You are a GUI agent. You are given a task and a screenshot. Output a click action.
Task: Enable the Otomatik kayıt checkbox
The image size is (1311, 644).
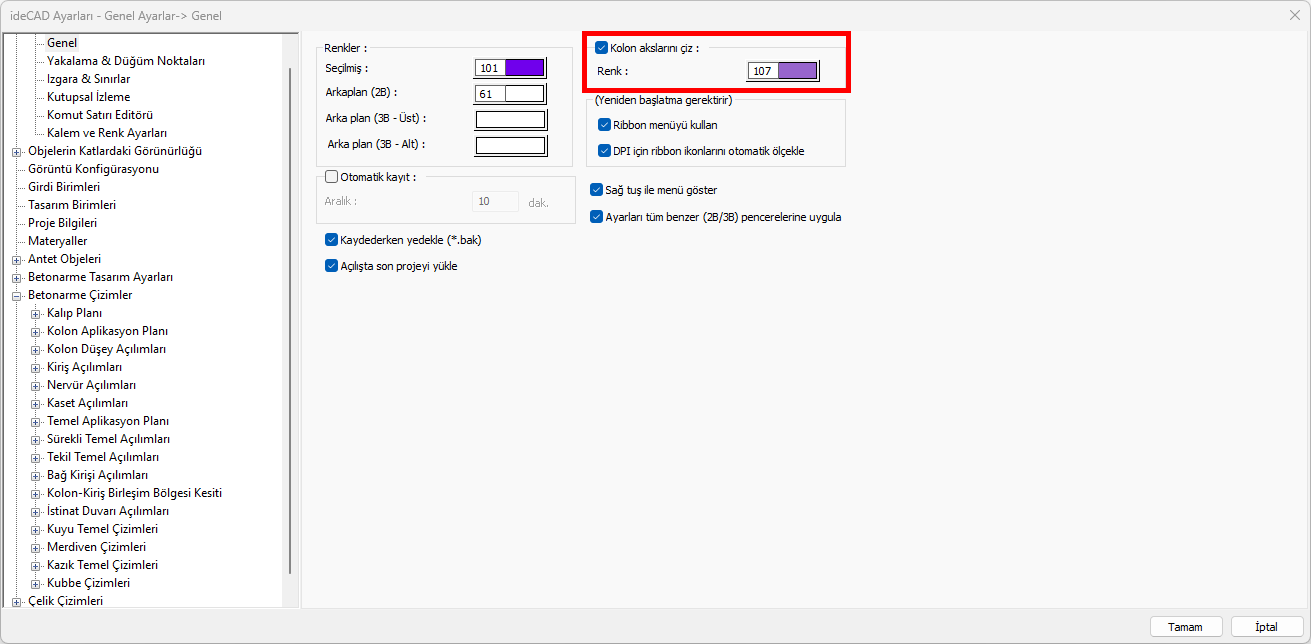(x=332, y=177)
